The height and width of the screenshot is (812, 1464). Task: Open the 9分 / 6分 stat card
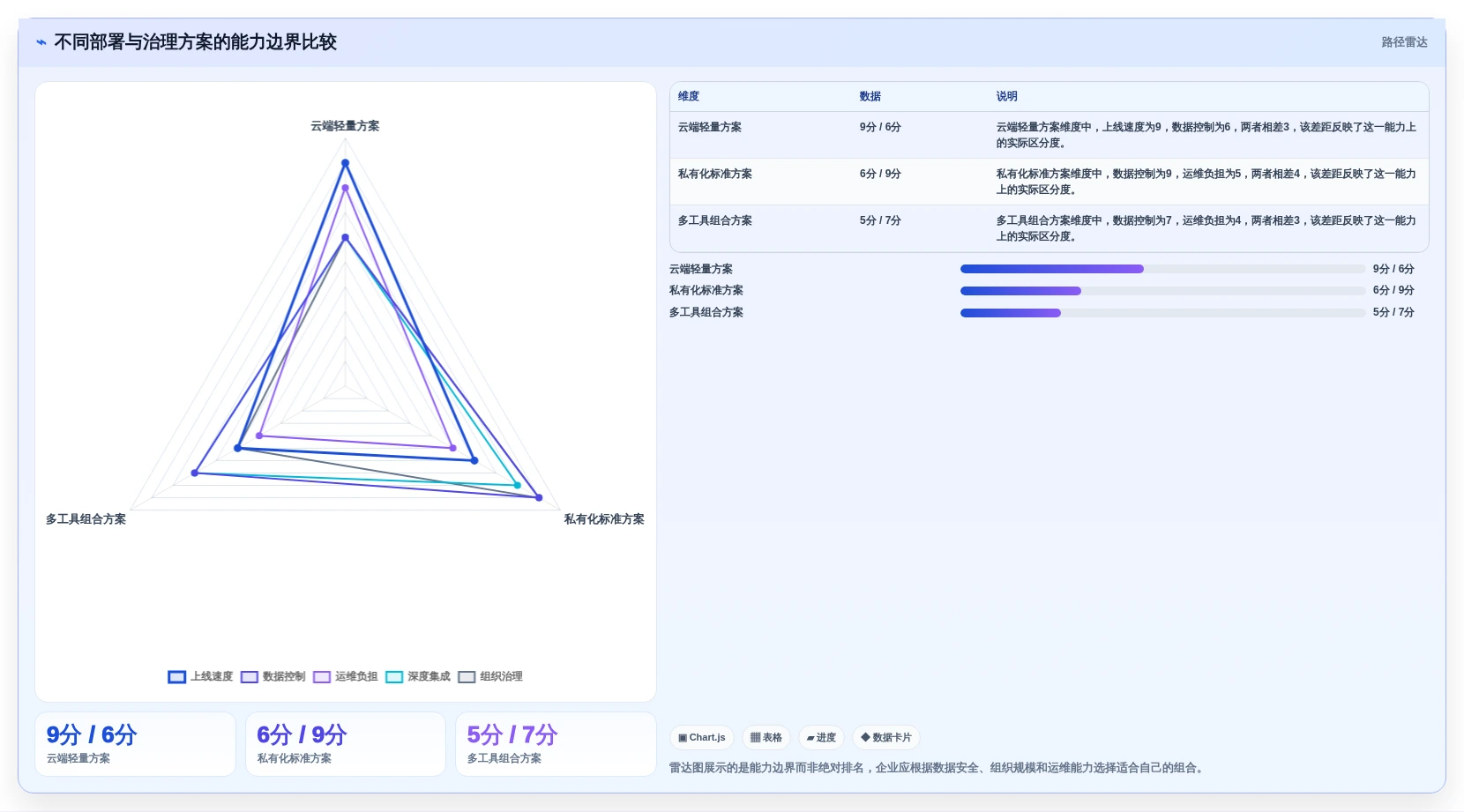tap(135, 744)
